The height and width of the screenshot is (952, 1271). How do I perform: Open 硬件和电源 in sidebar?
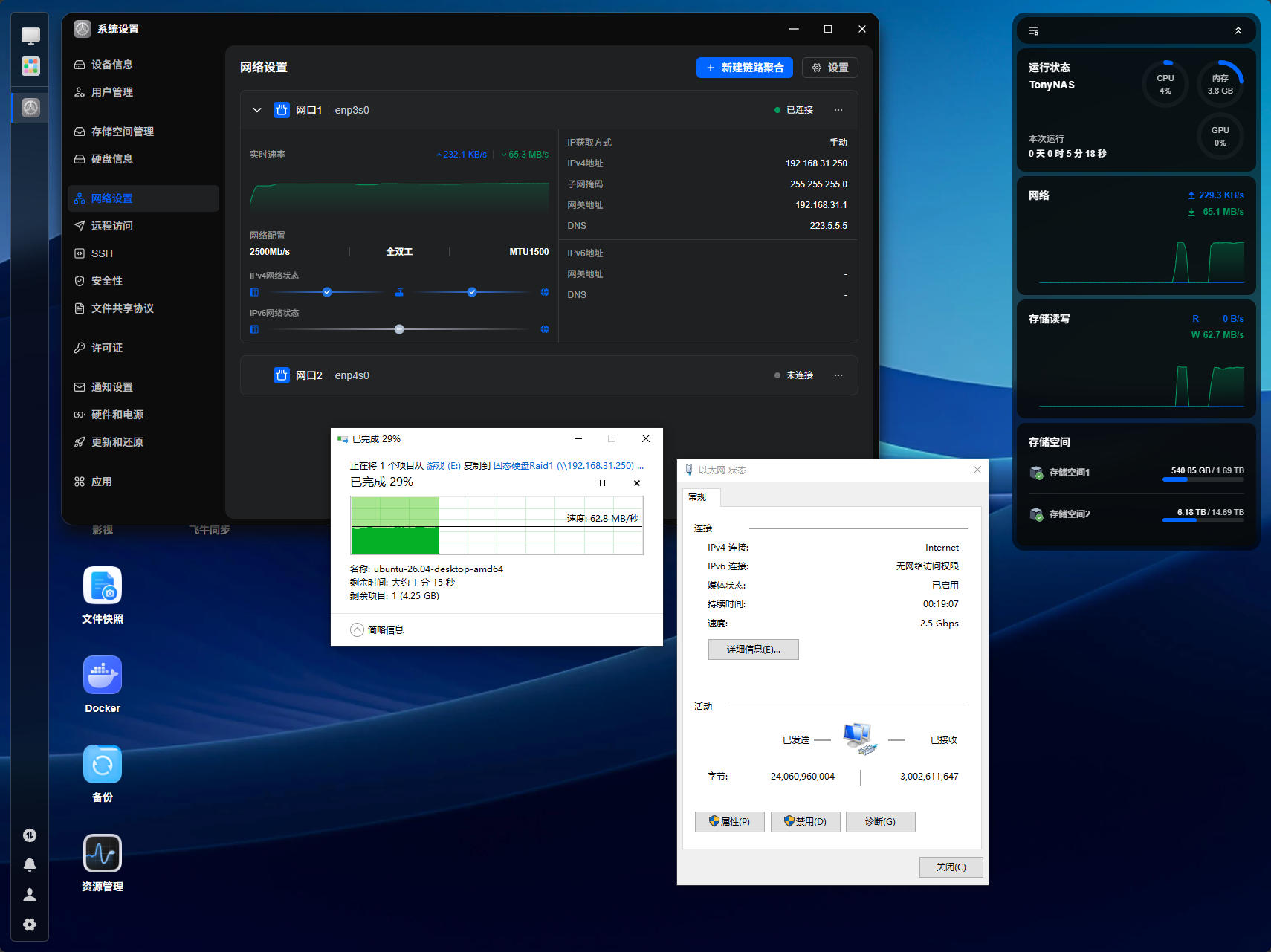[x=143, y=415]
